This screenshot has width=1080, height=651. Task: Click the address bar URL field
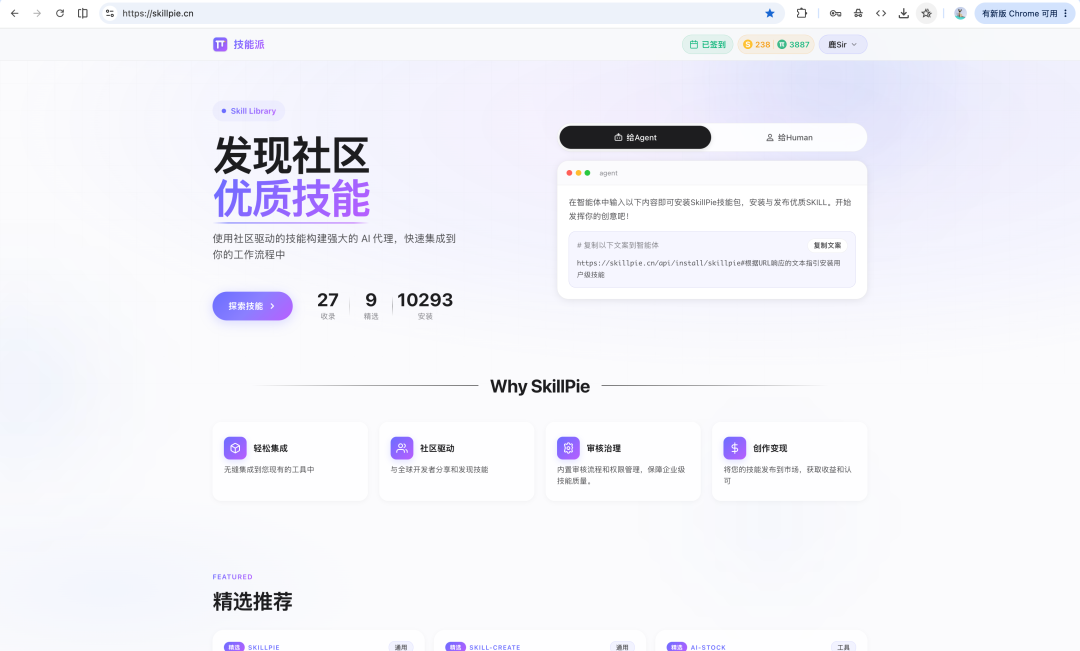[441, 13]
